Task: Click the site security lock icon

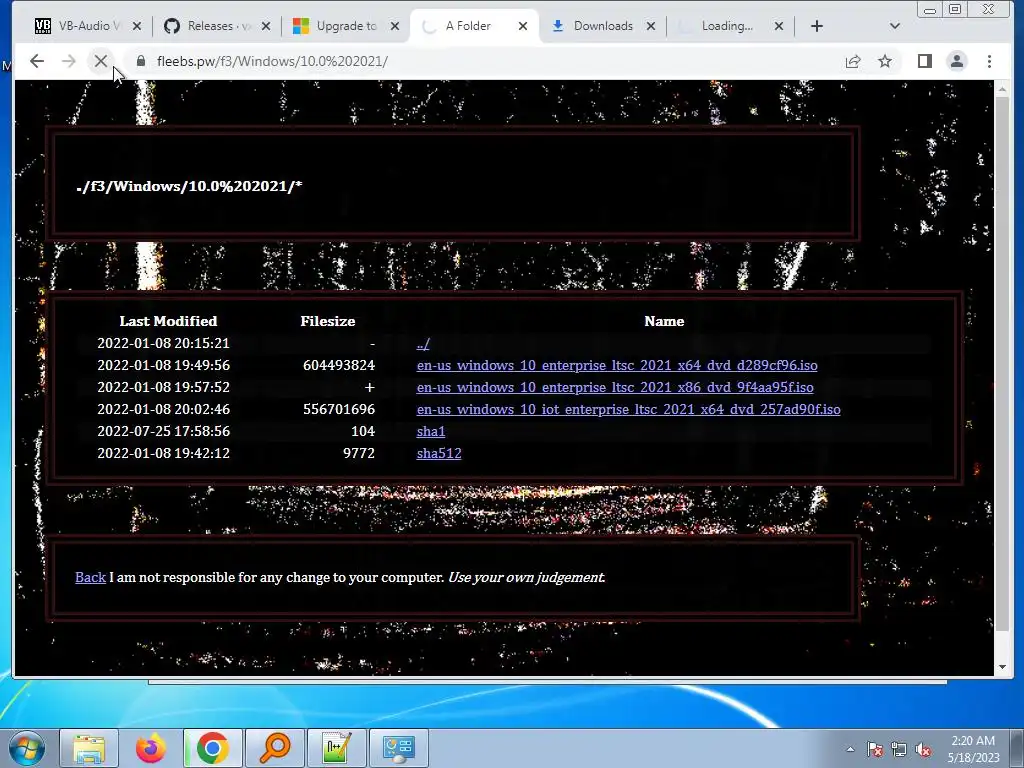Action: click(140, 61)
